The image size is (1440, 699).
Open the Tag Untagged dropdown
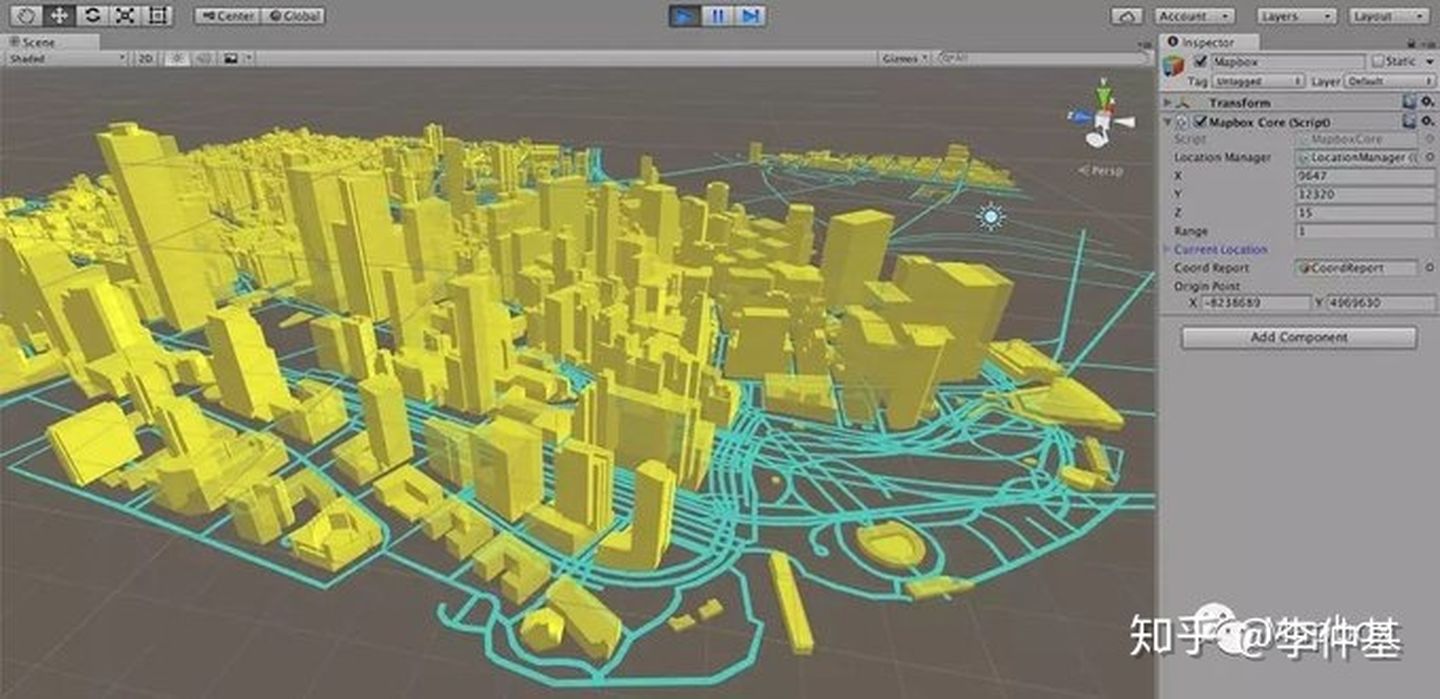point(1258,81)
